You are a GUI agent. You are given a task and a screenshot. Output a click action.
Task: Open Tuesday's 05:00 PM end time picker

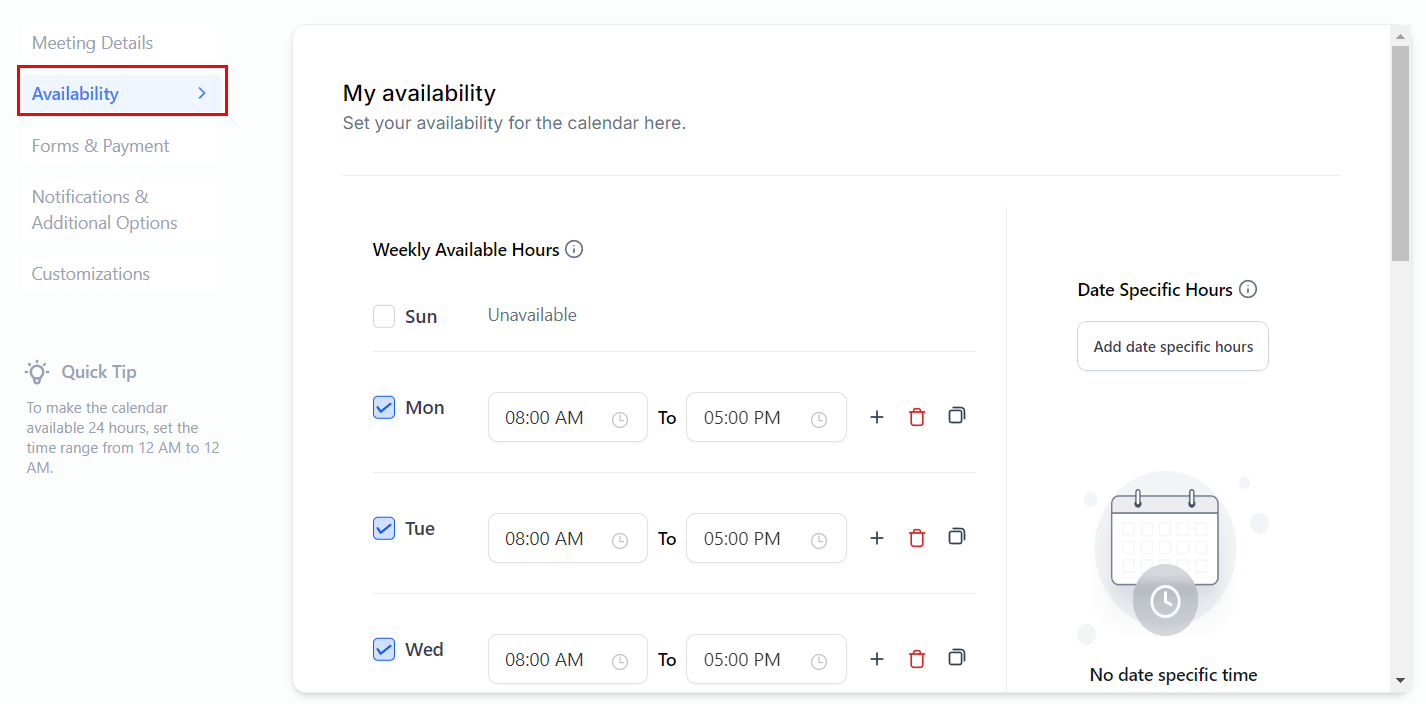tap(765, 538)
